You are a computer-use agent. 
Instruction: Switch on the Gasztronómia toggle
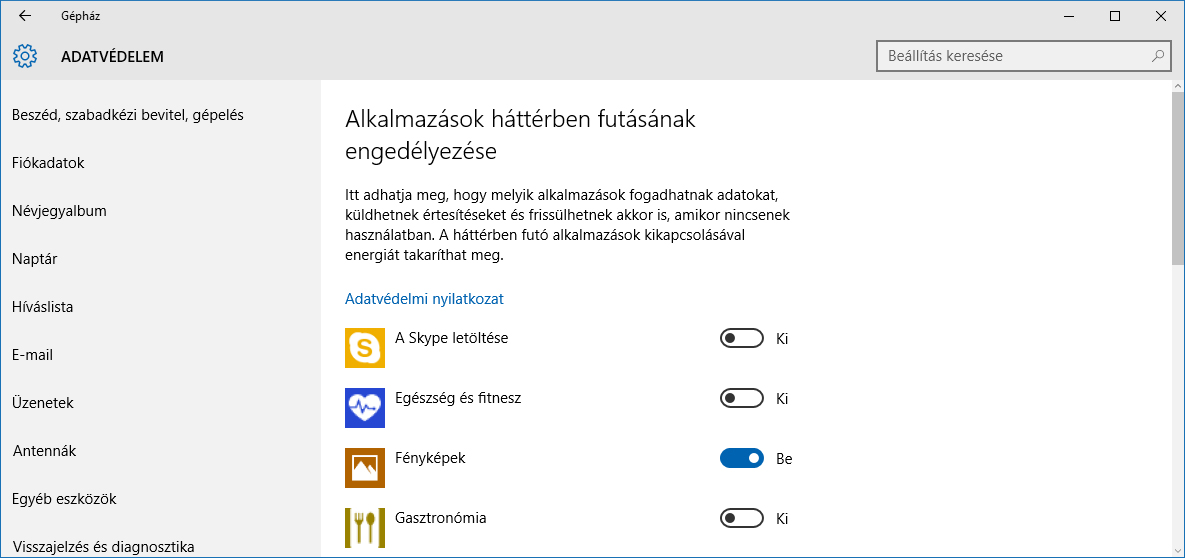tap(741, 519)
